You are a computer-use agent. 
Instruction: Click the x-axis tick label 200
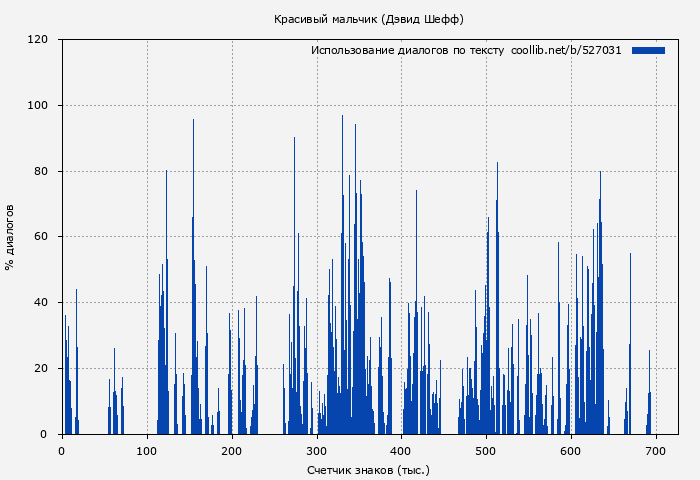click(232, 451)
